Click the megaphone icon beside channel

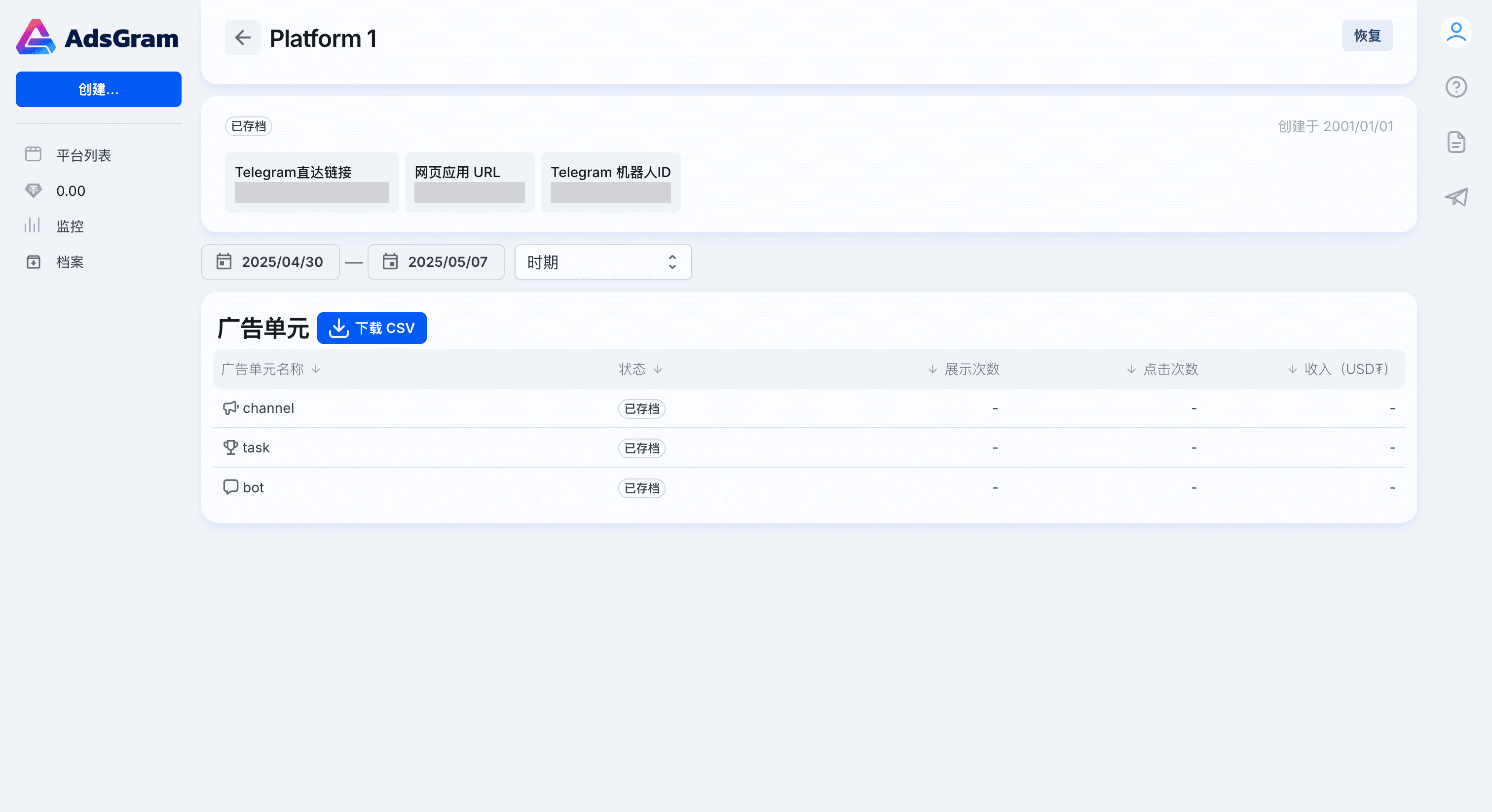(x=230, y=408)
